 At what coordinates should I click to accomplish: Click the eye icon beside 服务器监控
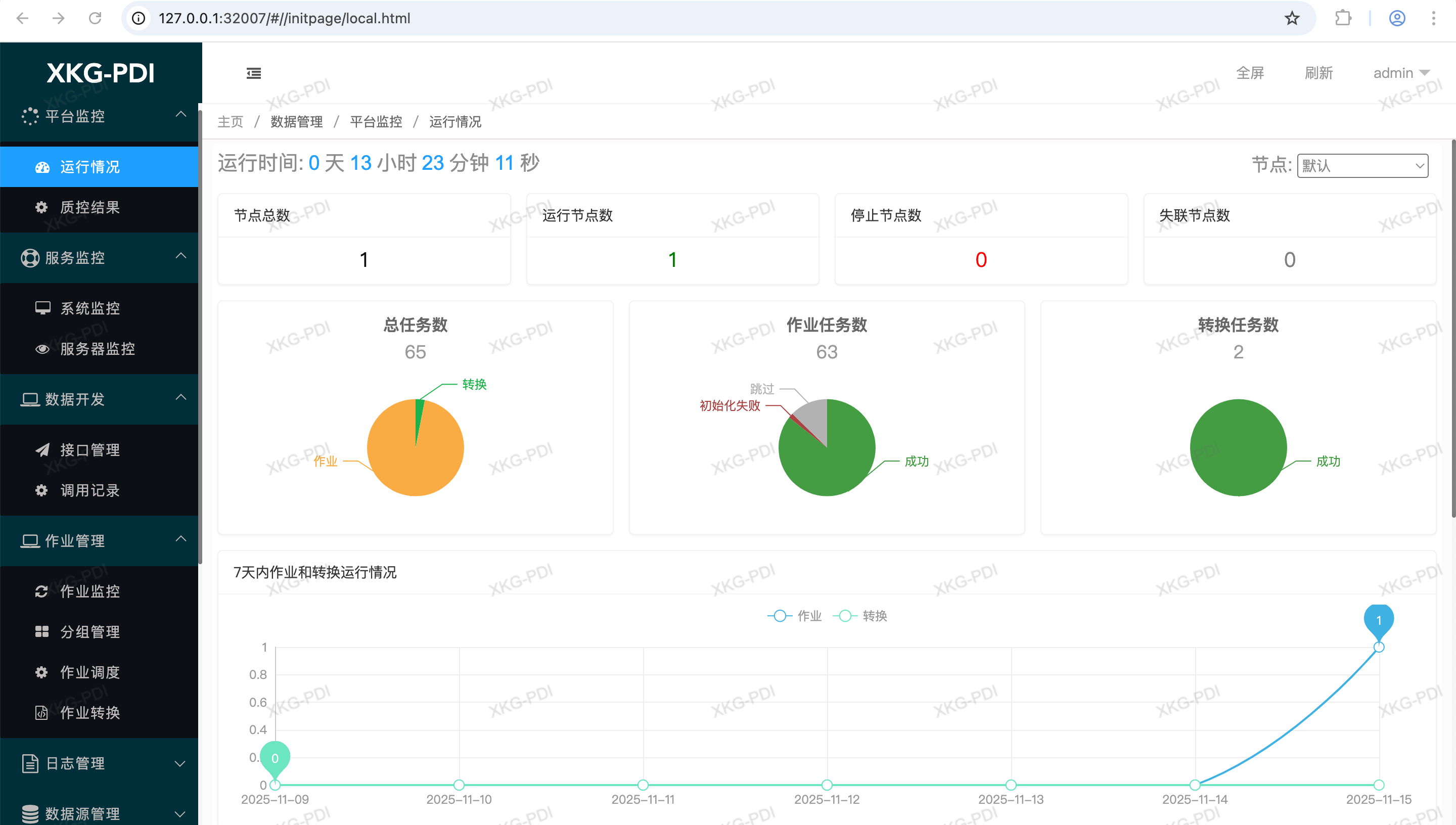(x=42, y=349)
